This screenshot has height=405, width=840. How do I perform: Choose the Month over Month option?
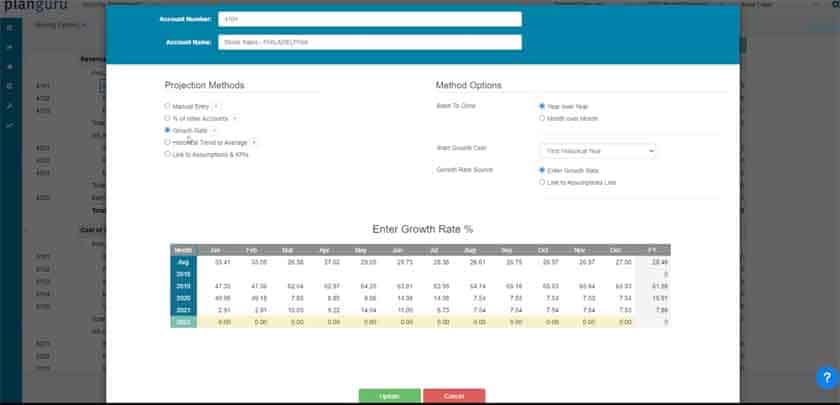(x=542, y=118)
